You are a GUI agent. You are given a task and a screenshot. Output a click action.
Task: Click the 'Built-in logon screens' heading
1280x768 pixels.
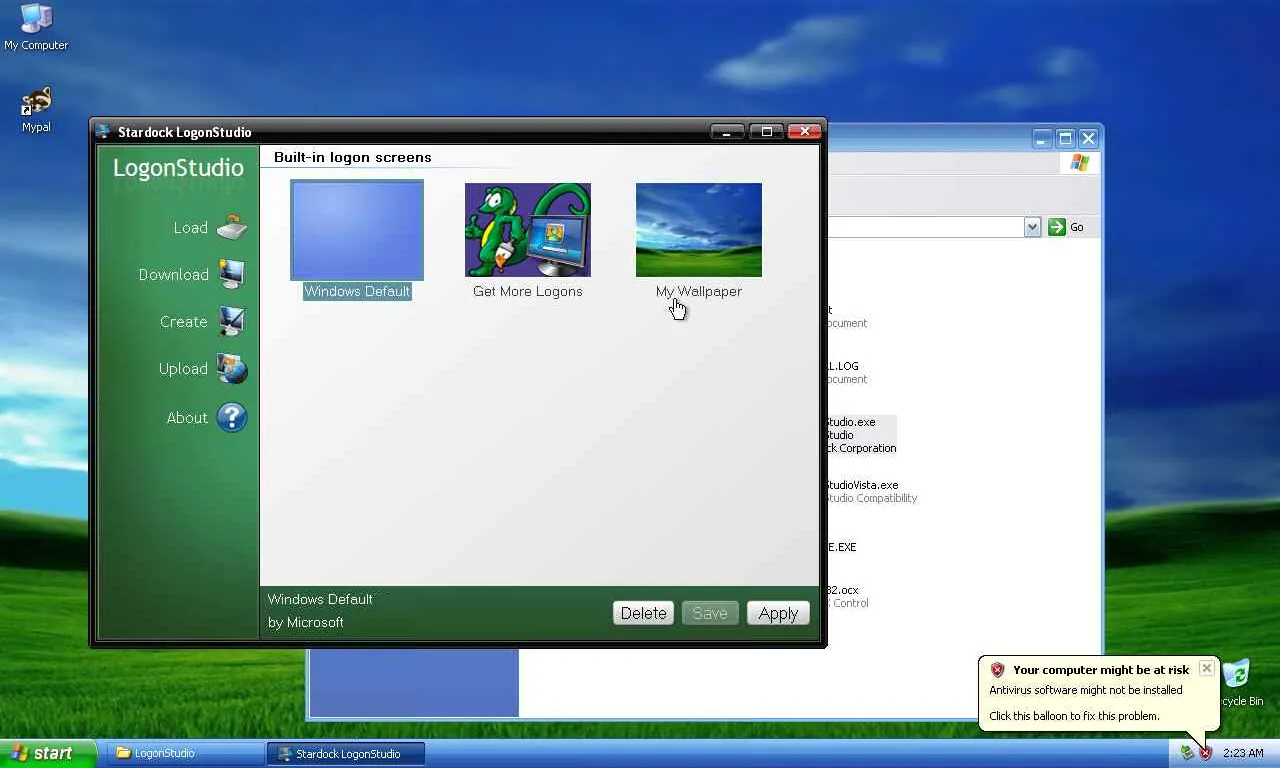(x=353, y=157)
